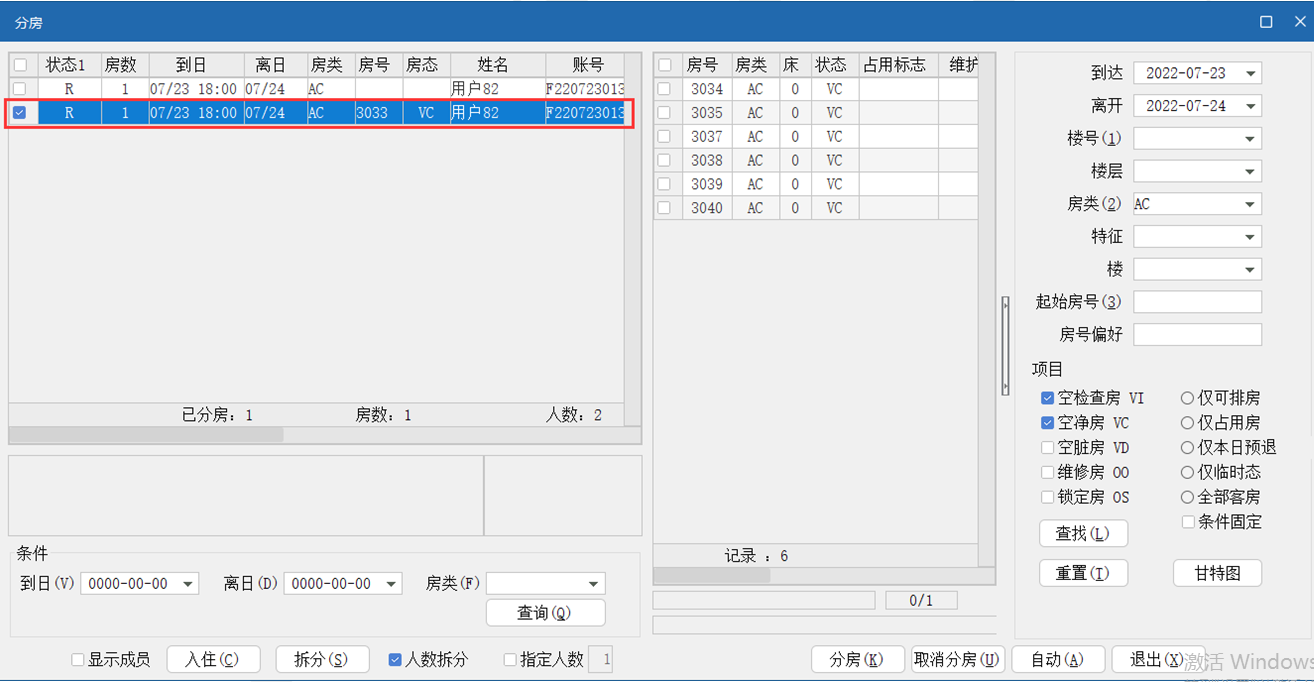Toggle select-all checkbox in reservation list header

[20, 65]
